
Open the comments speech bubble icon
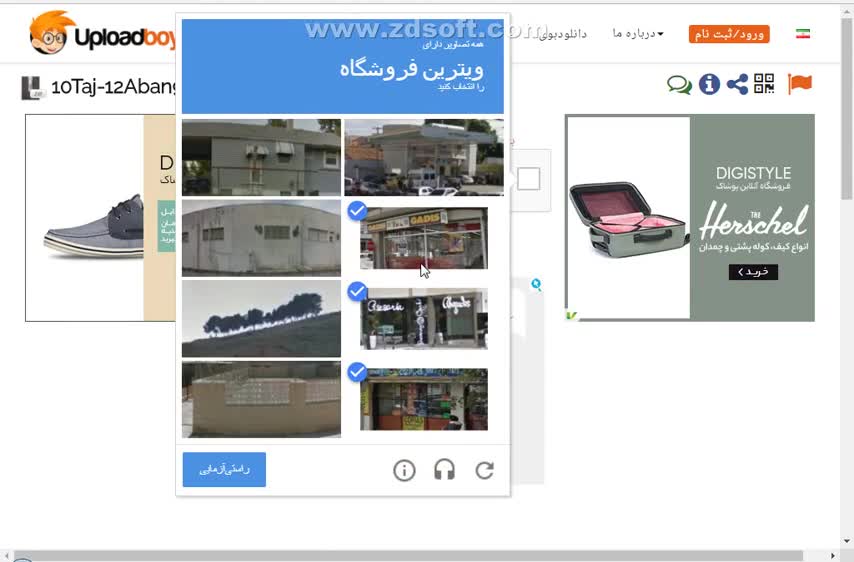click(x=679, y=85)
